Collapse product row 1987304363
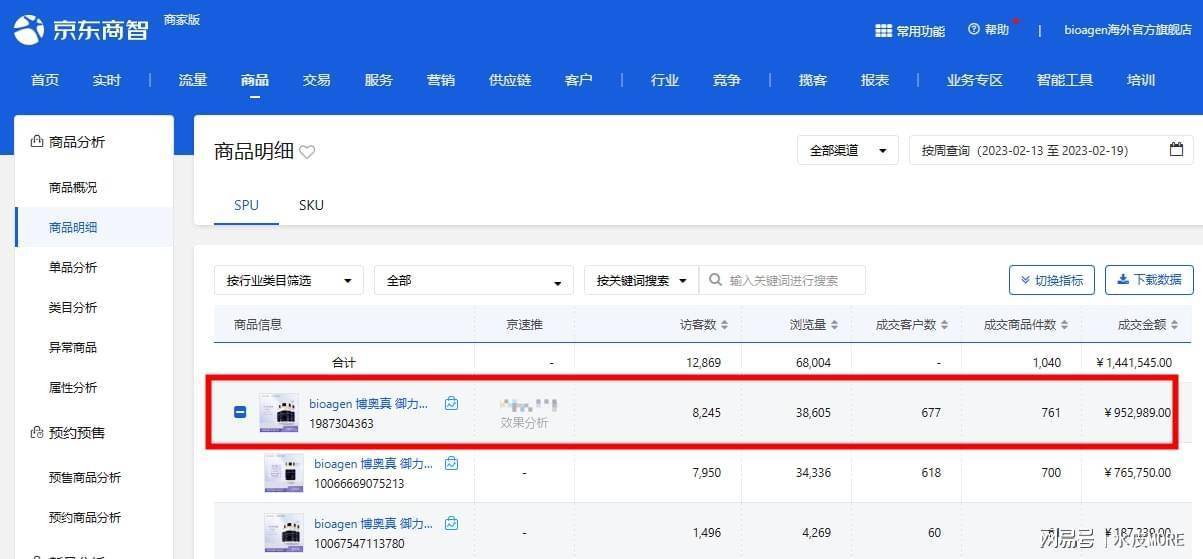 [240, 412]
